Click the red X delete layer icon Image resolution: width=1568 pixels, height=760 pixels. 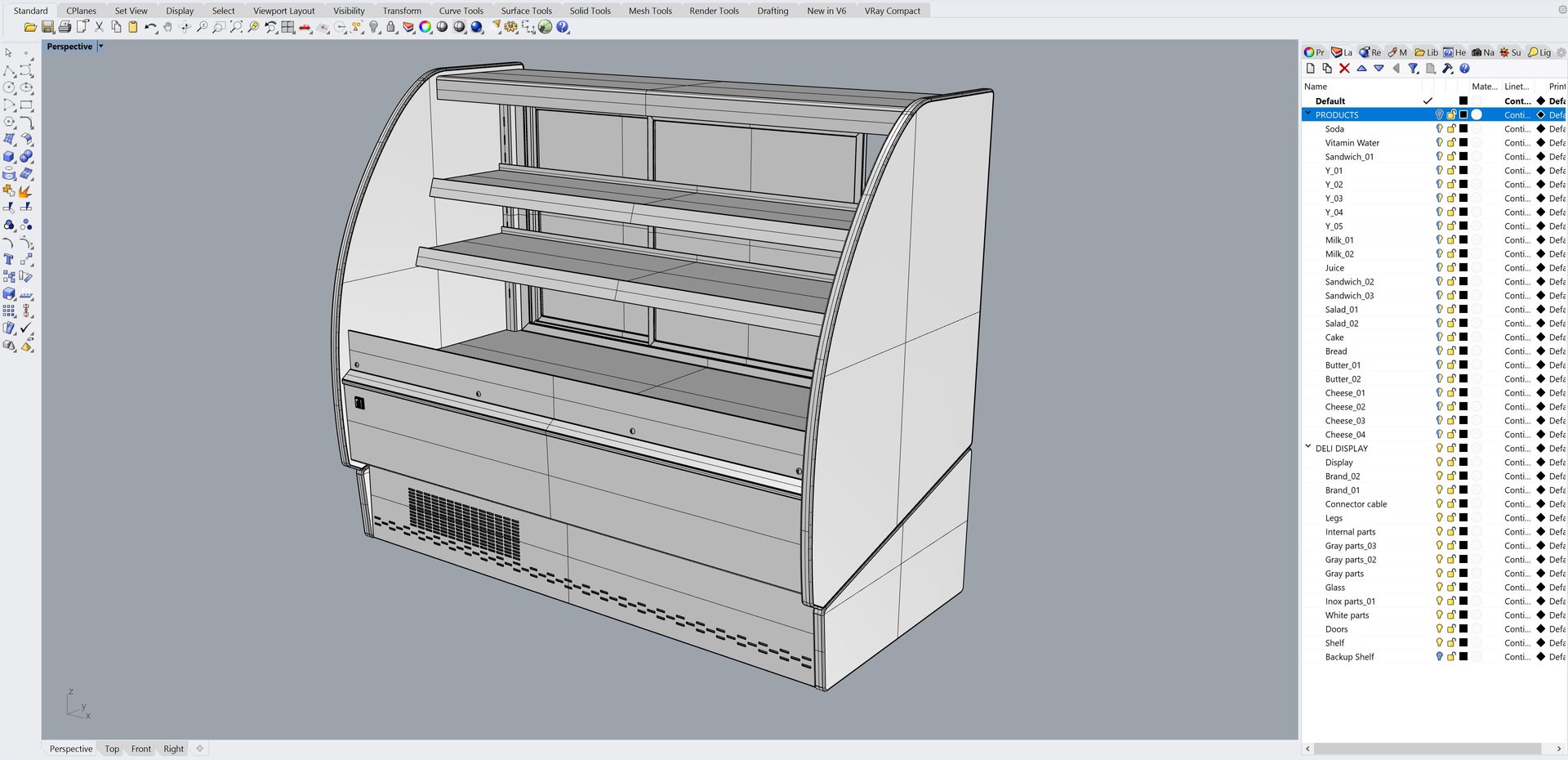[1344, 69]
